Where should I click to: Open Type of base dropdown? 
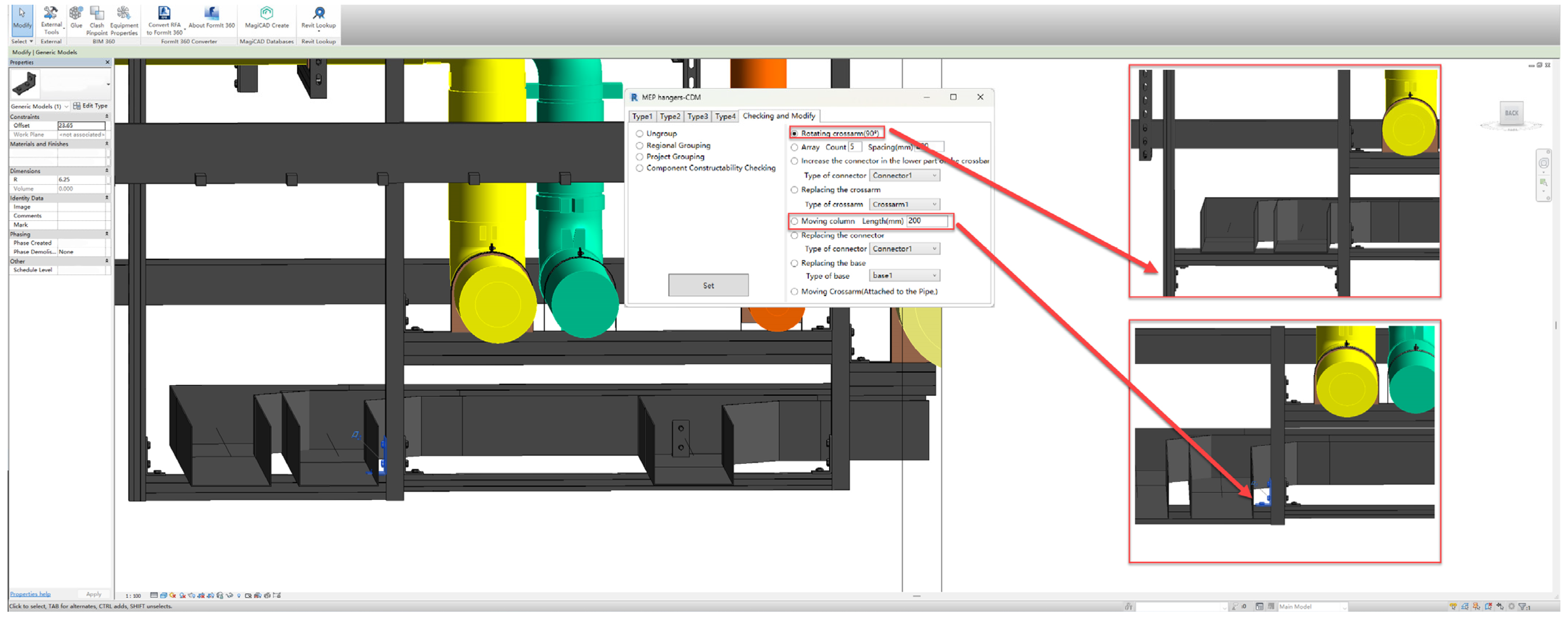(x=904, y=276)
